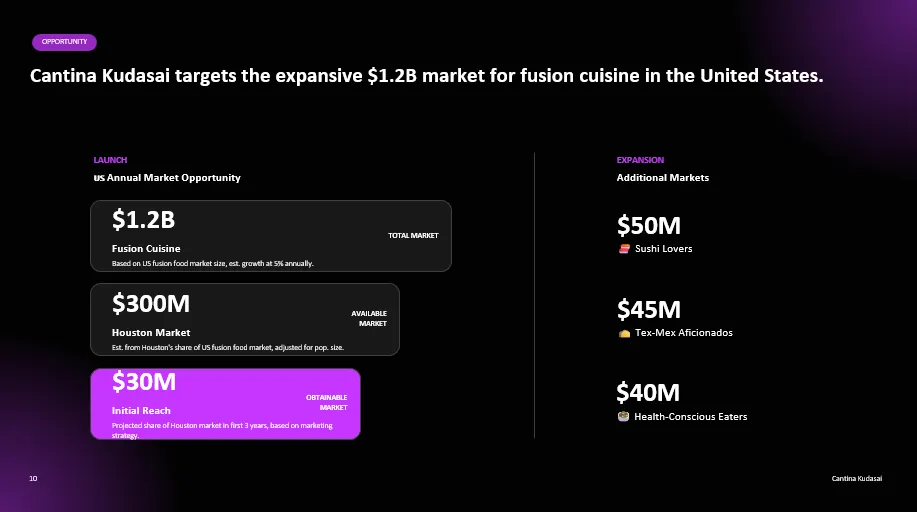Click the US Annual Market Opportunity subtitle
The height and width of the screenshot is (512, 917).
click(x=167, y=178)
